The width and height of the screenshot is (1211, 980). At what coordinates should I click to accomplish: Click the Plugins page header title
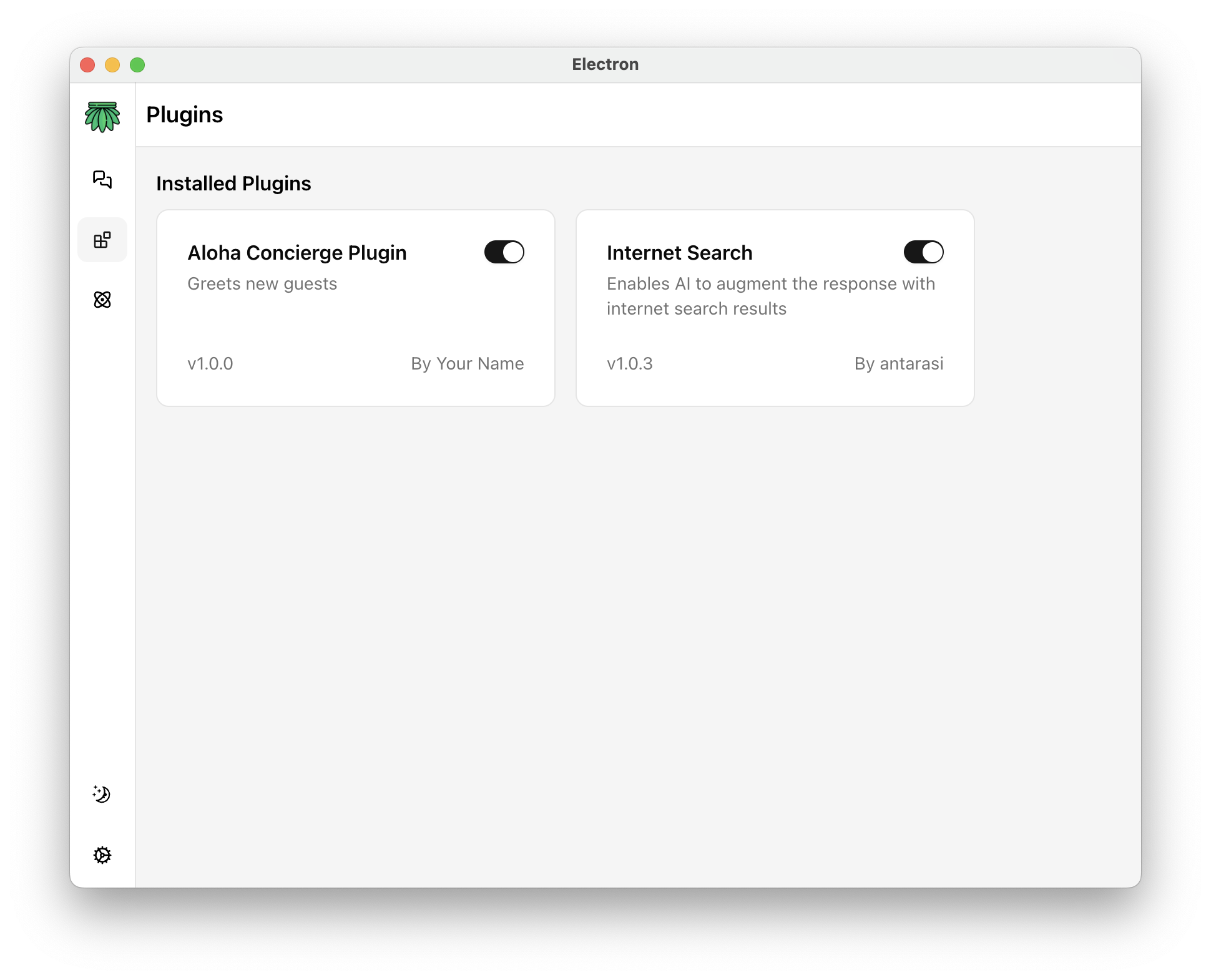pyautogui.click(x=185, y=115)
